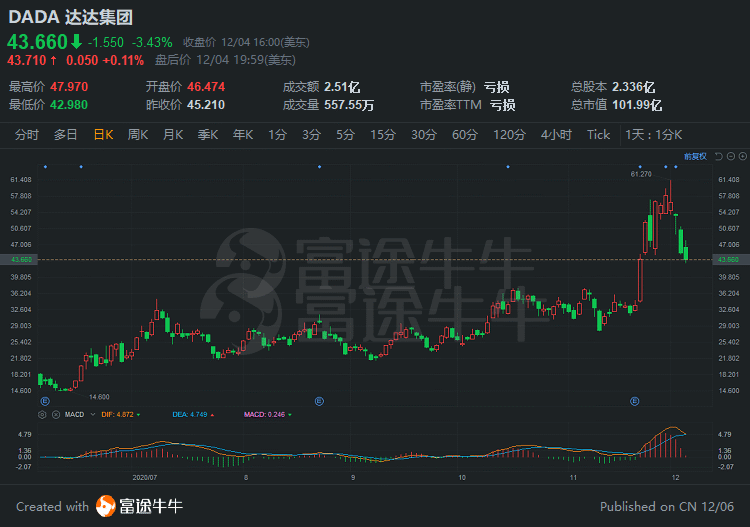The image size is (750, 527).
Task: Click the DEA: 4.749 readout
Action: pos(190,415)
